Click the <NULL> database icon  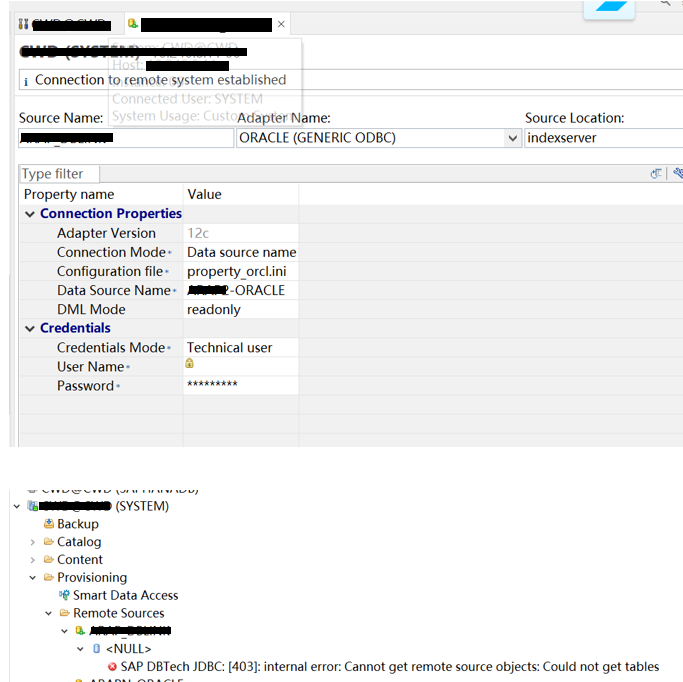coord(96,649)
